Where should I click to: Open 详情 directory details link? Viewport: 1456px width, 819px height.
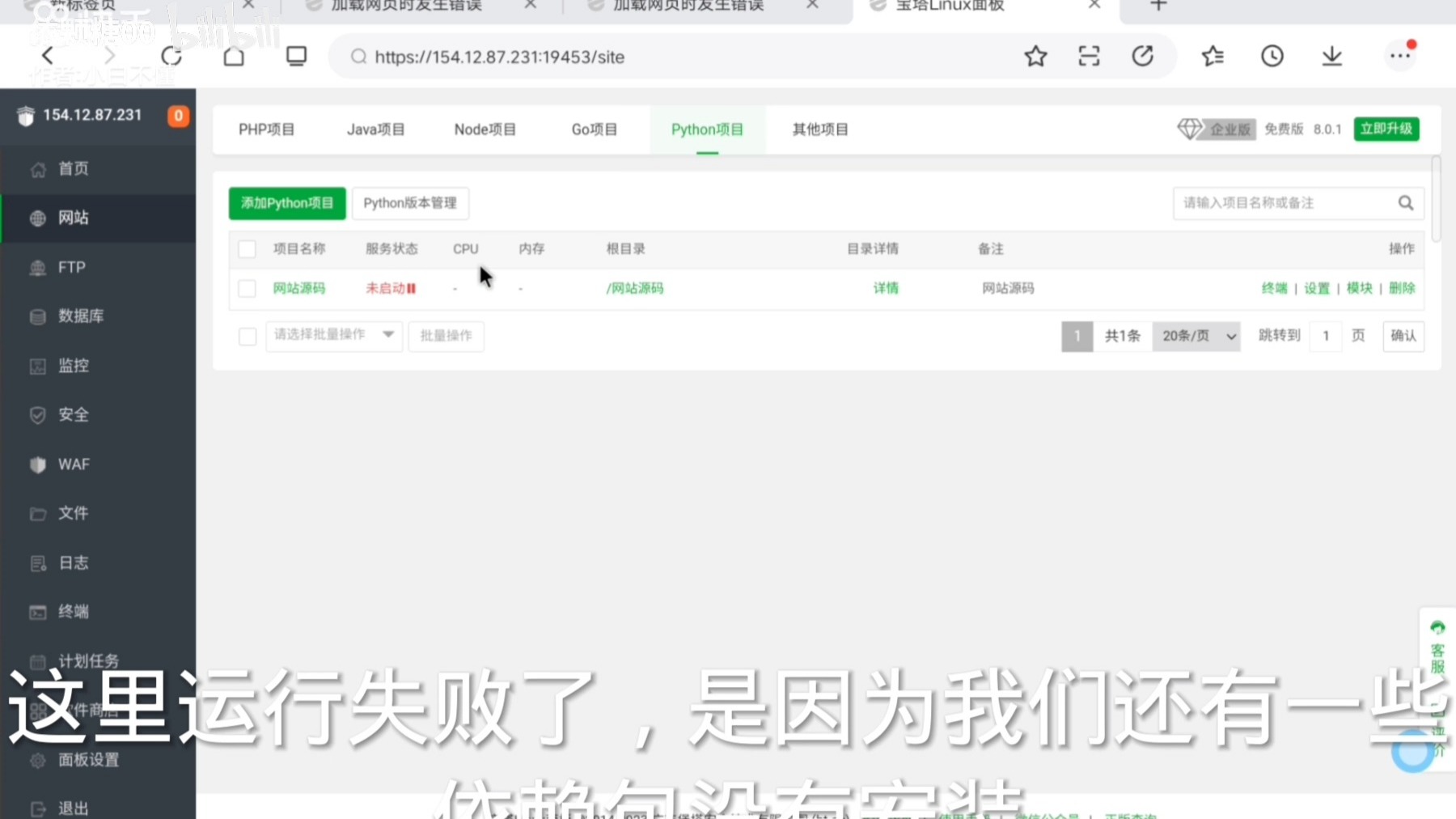(x=886, y=288)
